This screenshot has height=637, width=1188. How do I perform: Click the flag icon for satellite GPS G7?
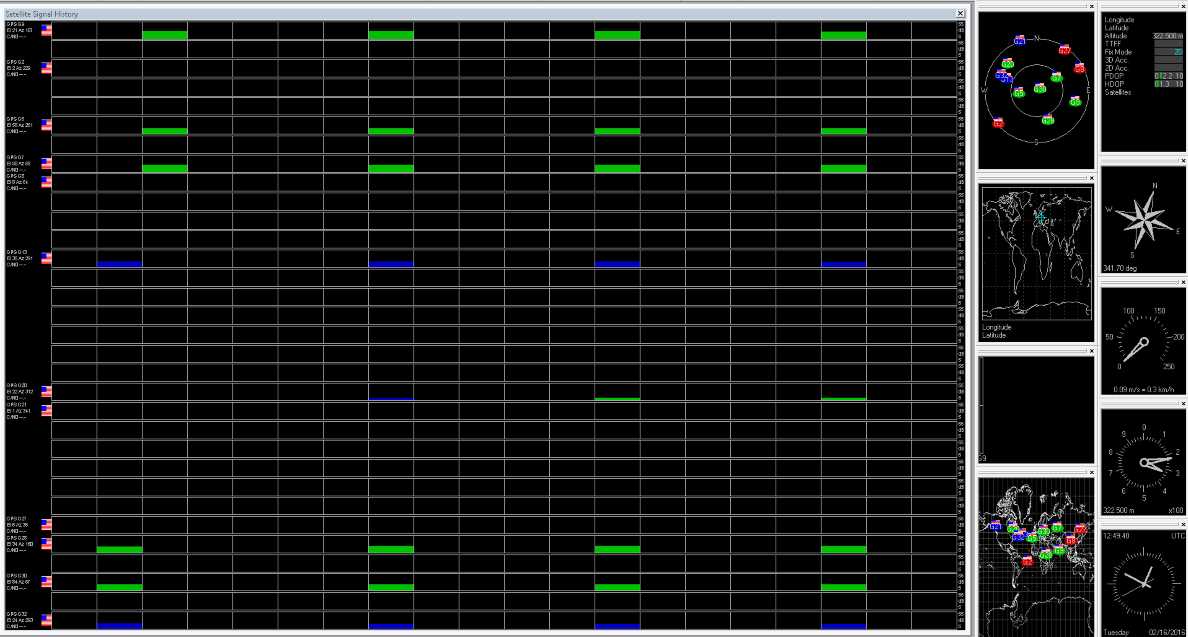(46, 163)
